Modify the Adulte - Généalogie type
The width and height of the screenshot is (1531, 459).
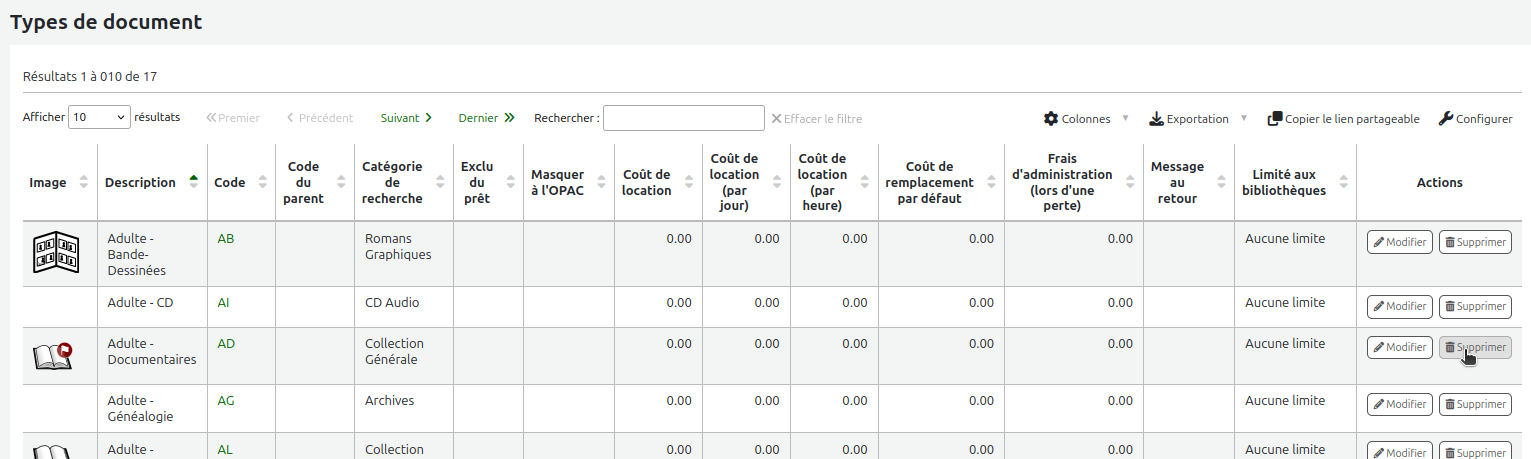[1400, 404]
